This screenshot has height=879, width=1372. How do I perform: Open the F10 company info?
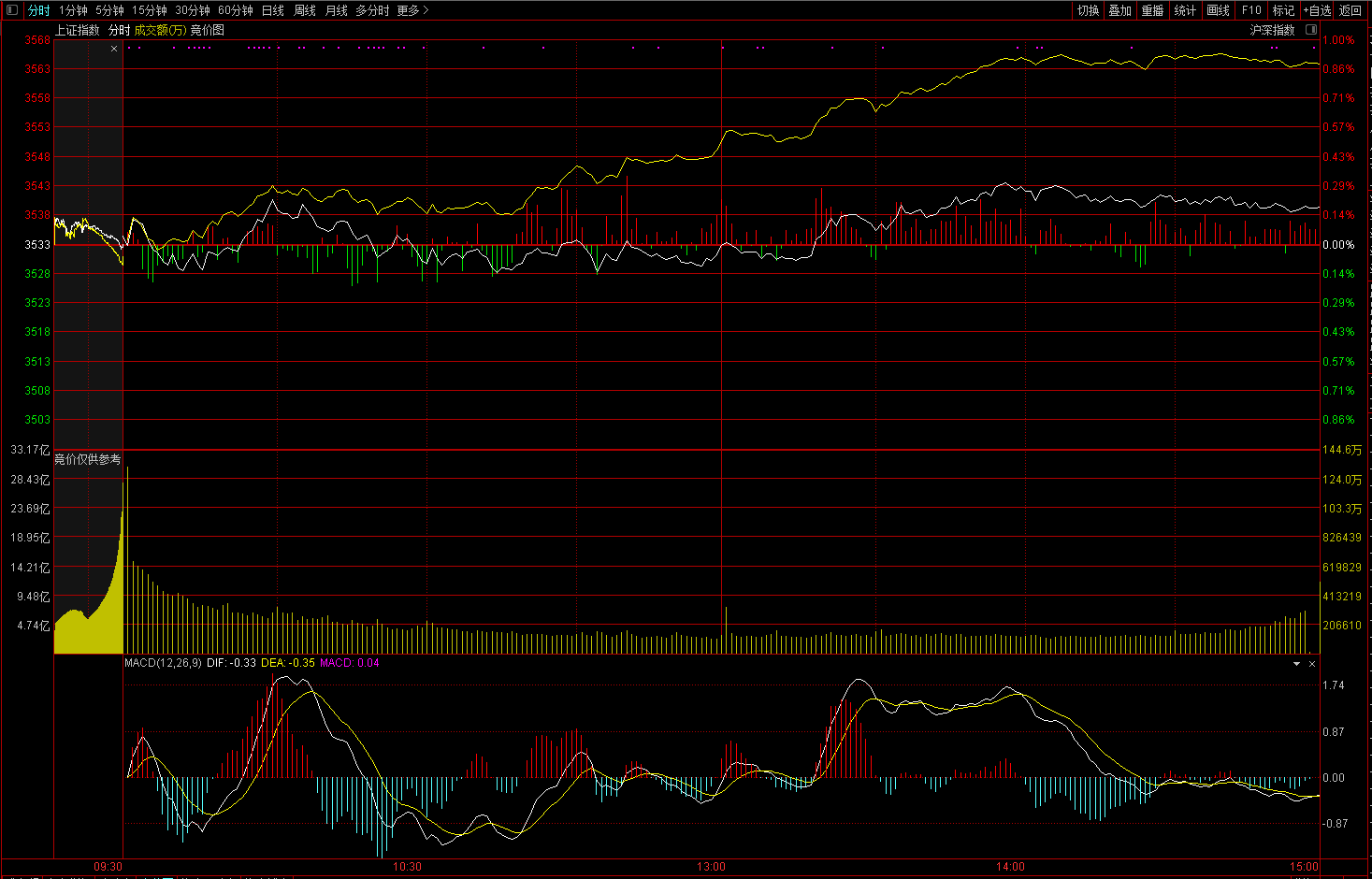[1251, 10]
